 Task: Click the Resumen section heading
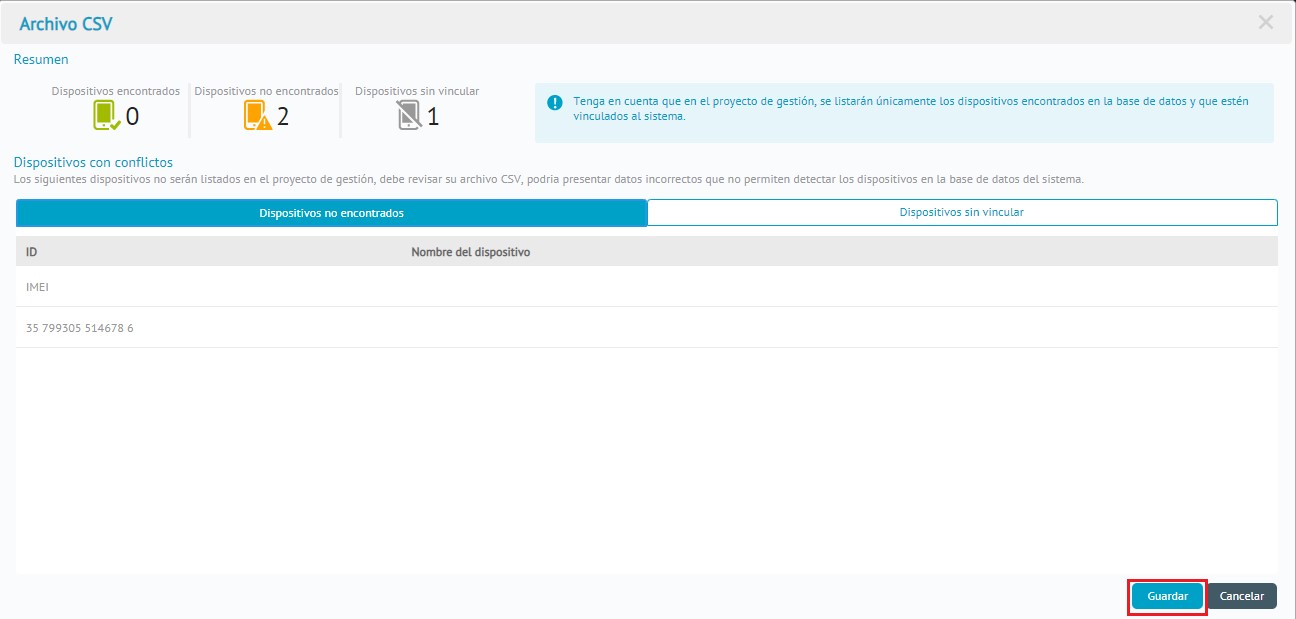tap(41, 60)
